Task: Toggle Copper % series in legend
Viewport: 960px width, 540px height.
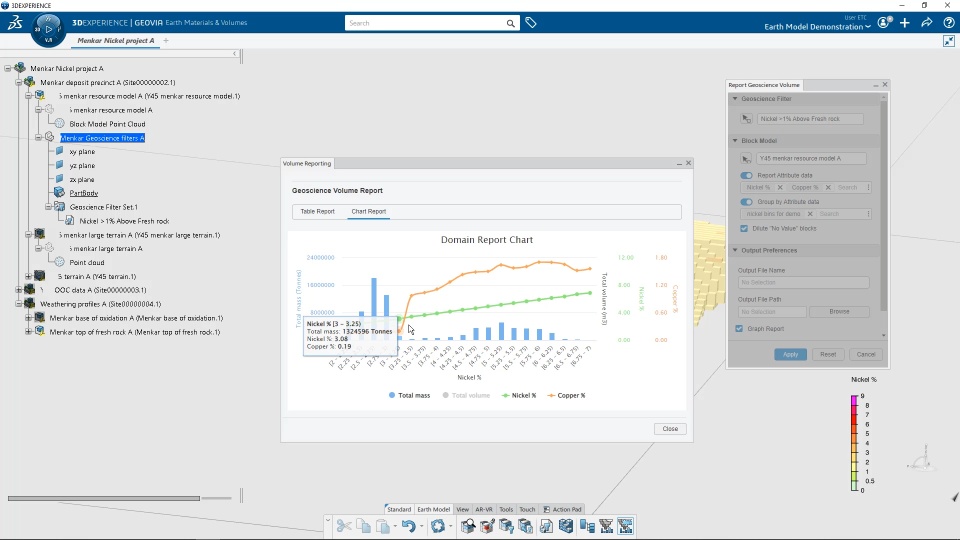Action: click(x=566, y=396)
